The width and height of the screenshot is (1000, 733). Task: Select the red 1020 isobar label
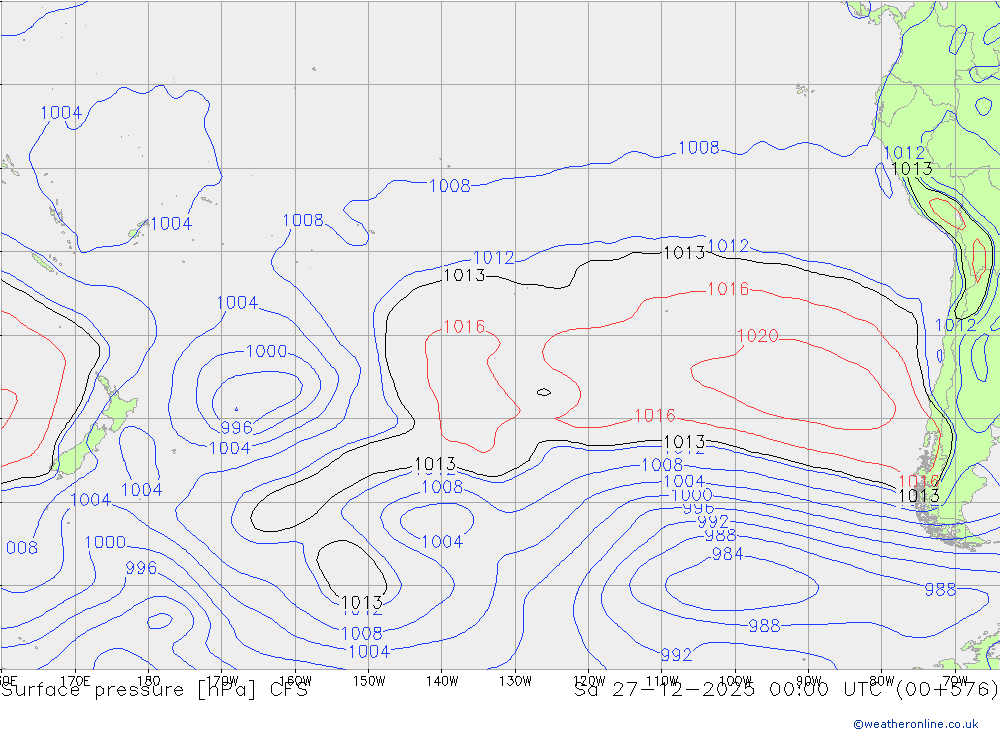click(x=758, y=336)
